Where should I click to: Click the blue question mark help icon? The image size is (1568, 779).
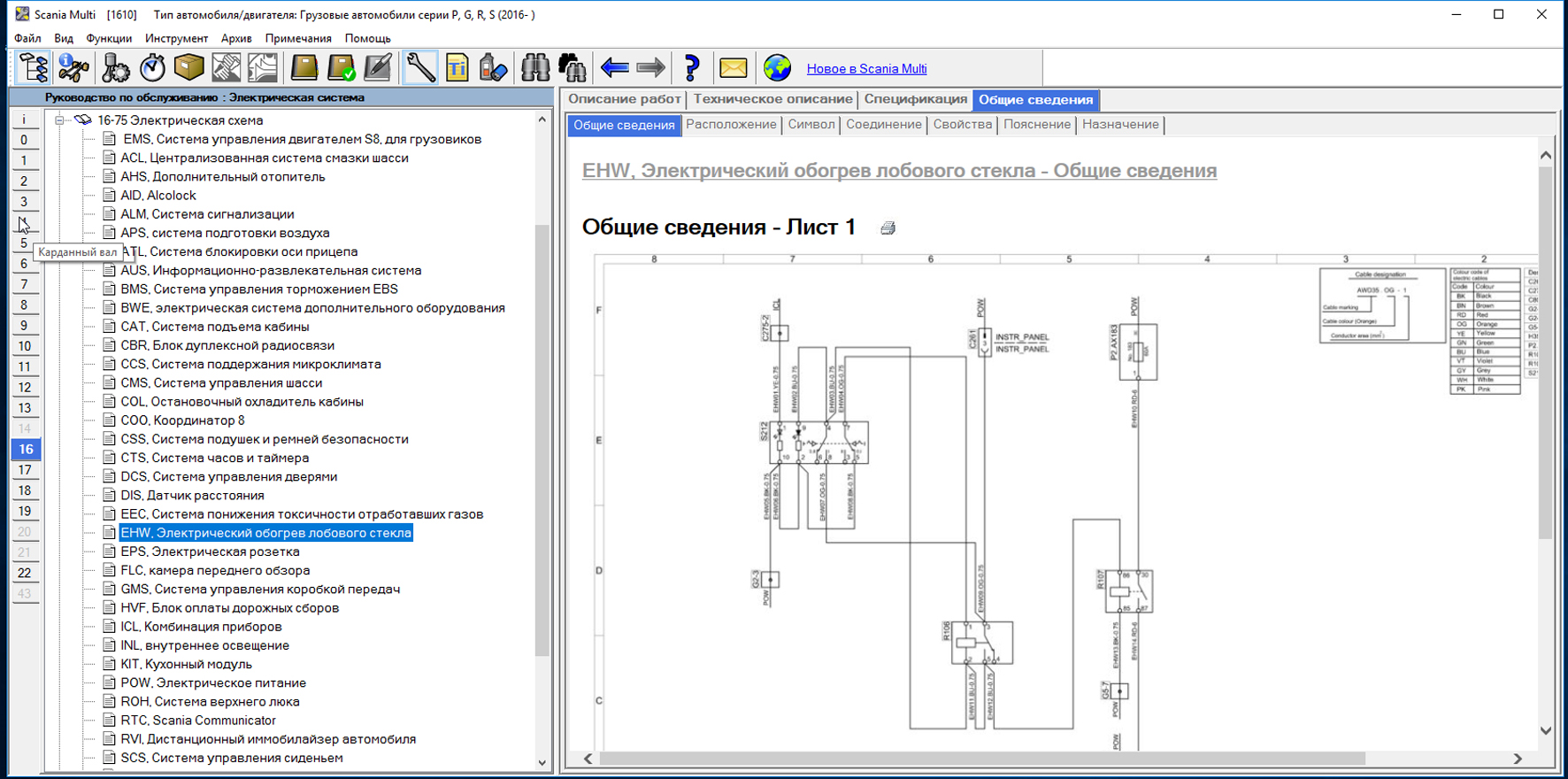point(692,68)
